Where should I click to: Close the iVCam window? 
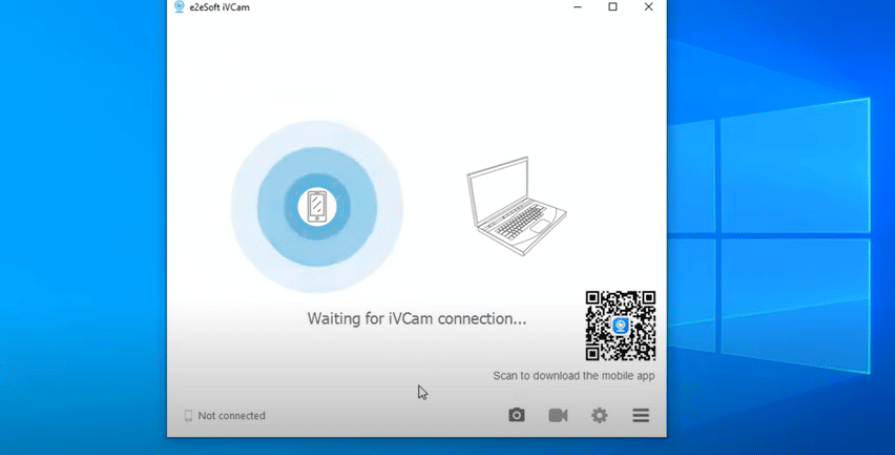[x=648, y=7]
